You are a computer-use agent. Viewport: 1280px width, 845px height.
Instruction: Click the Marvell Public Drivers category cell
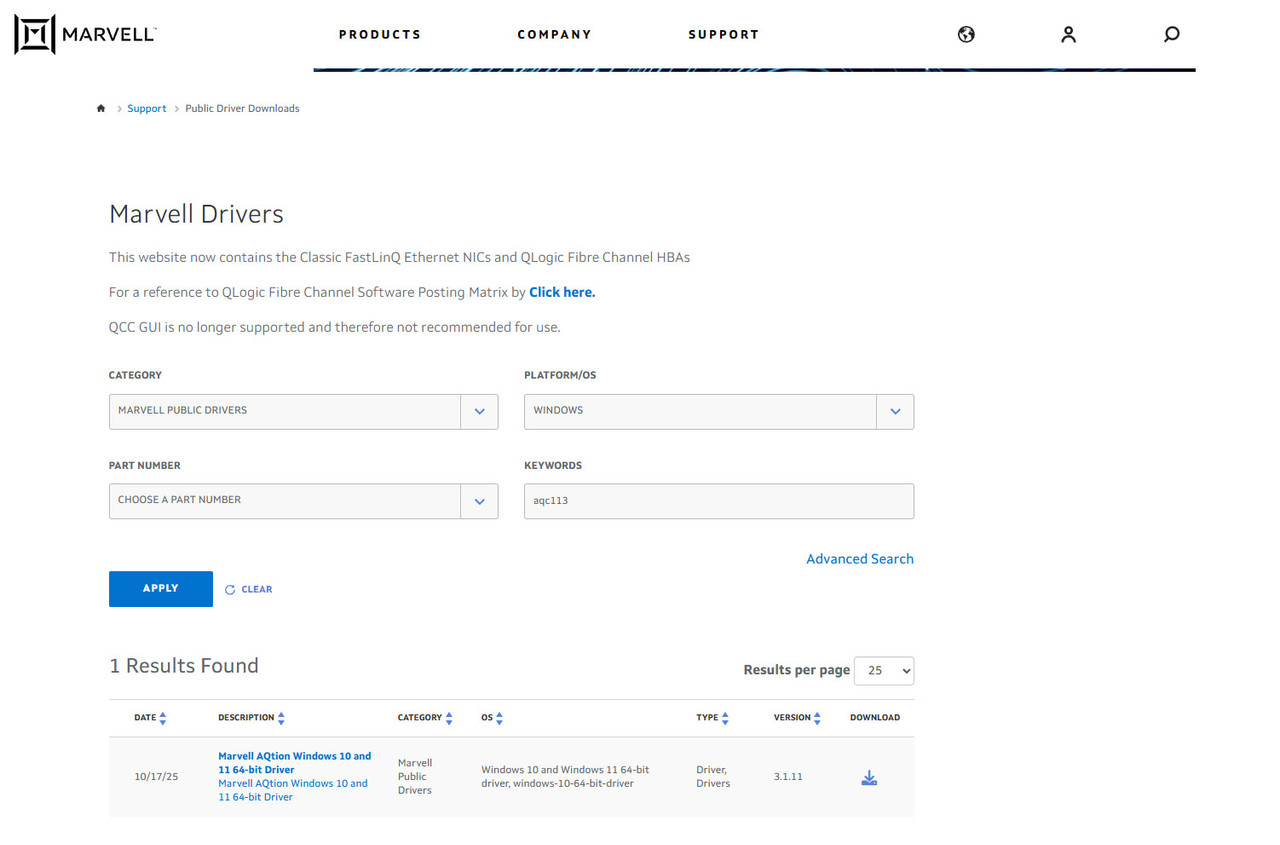[x=415, y=776]
